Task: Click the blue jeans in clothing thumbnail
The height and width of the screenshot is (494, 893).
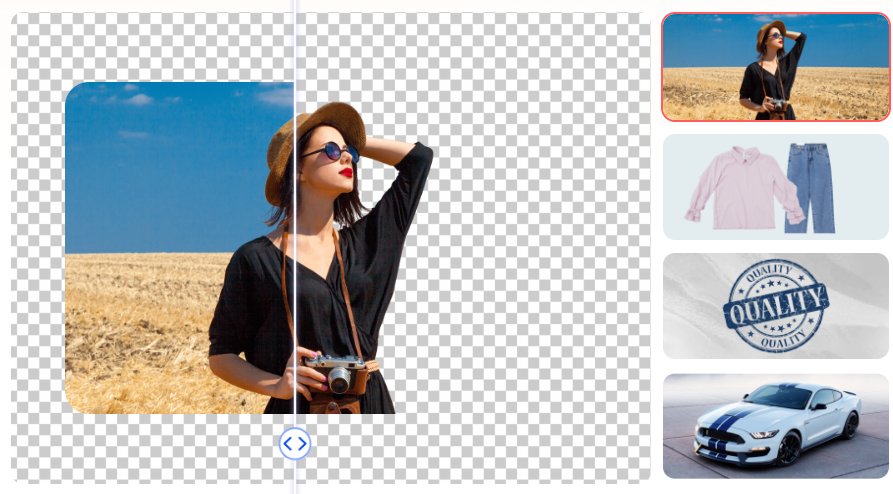Action: pyautogui.click(x=810, y=187)
